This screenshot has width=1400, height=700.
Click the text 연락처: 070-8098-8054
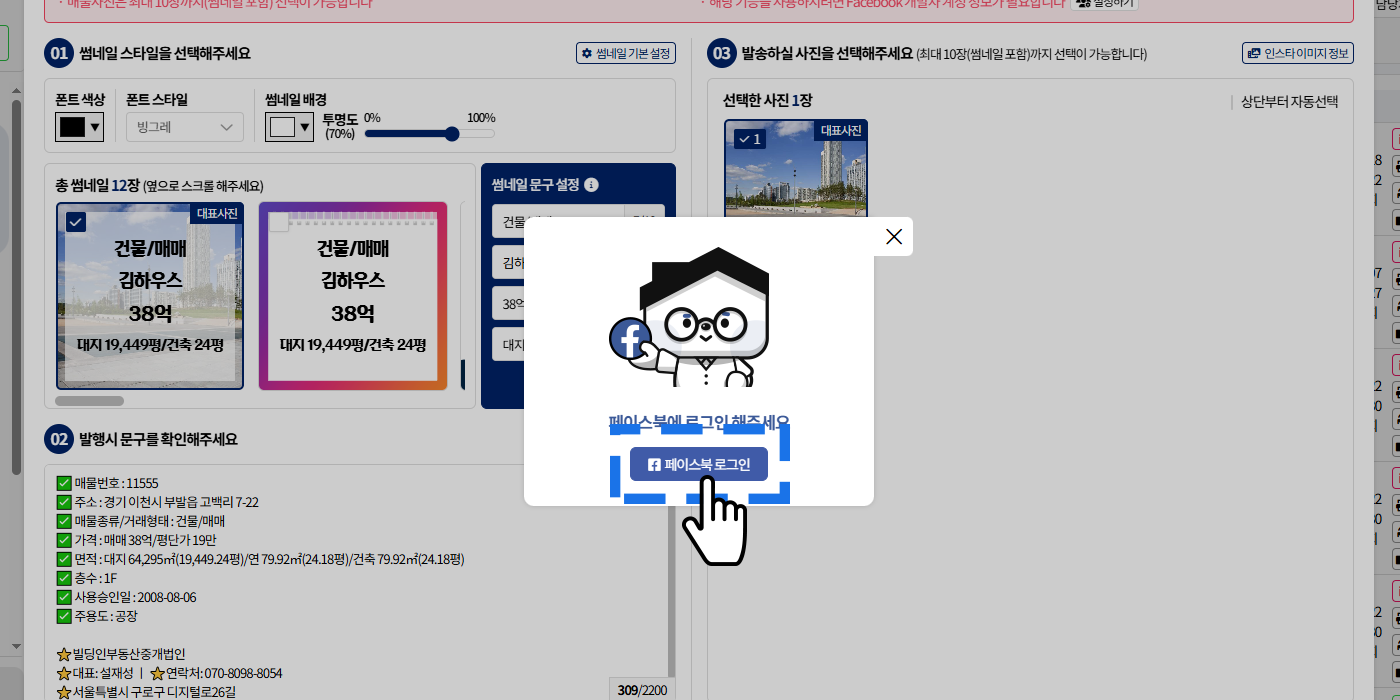tap(224, 673)
